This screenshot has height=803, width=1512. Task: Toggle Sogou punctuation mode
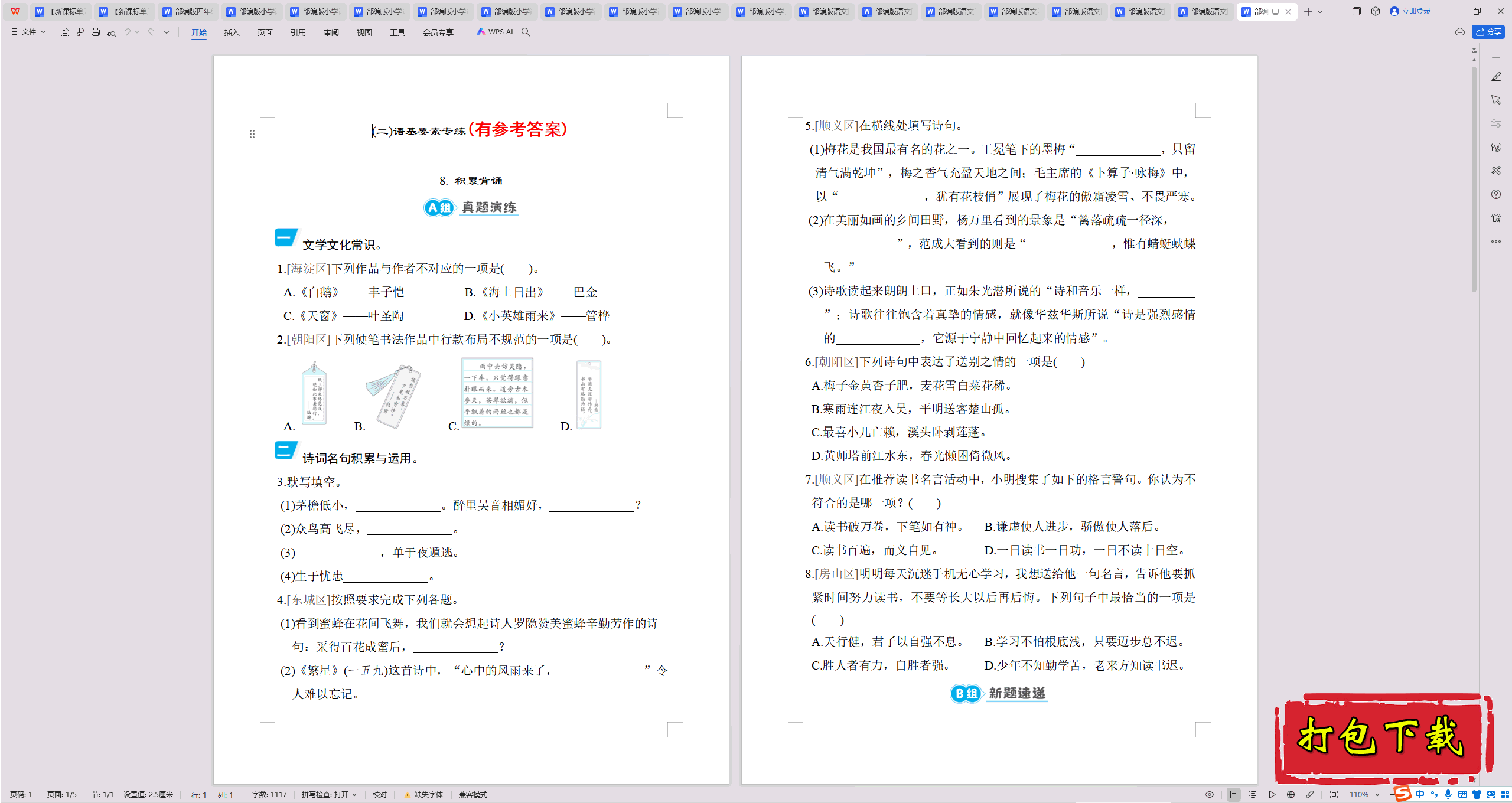click(1434, 795)
